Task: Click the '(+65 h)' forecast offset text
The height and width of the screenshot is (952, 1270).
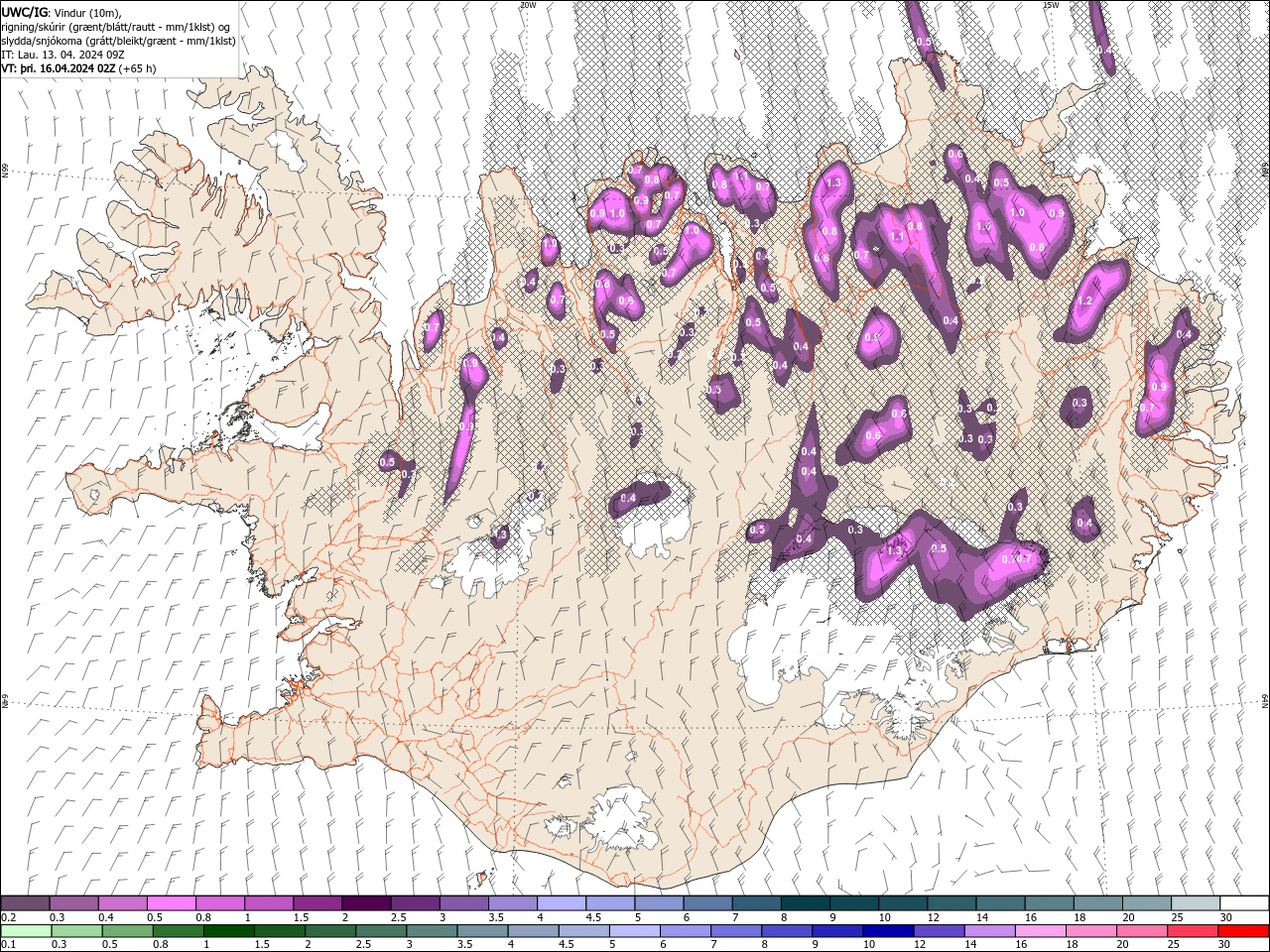Action: (x=137, y=68)
